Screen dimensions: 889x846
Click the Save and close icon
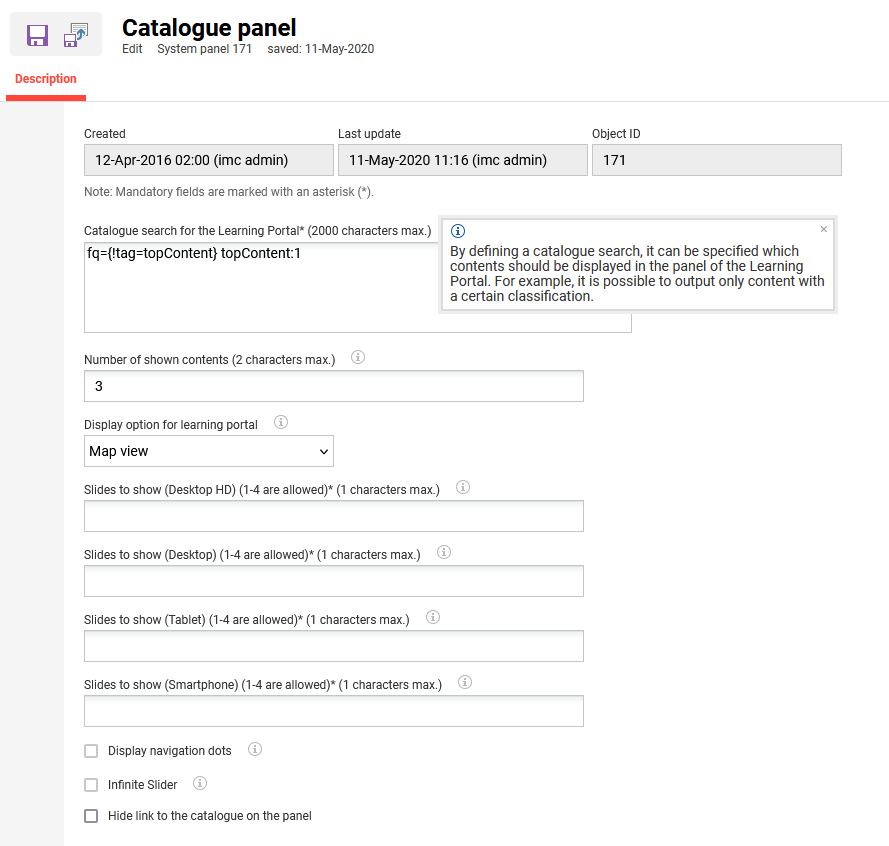(76, 35)
